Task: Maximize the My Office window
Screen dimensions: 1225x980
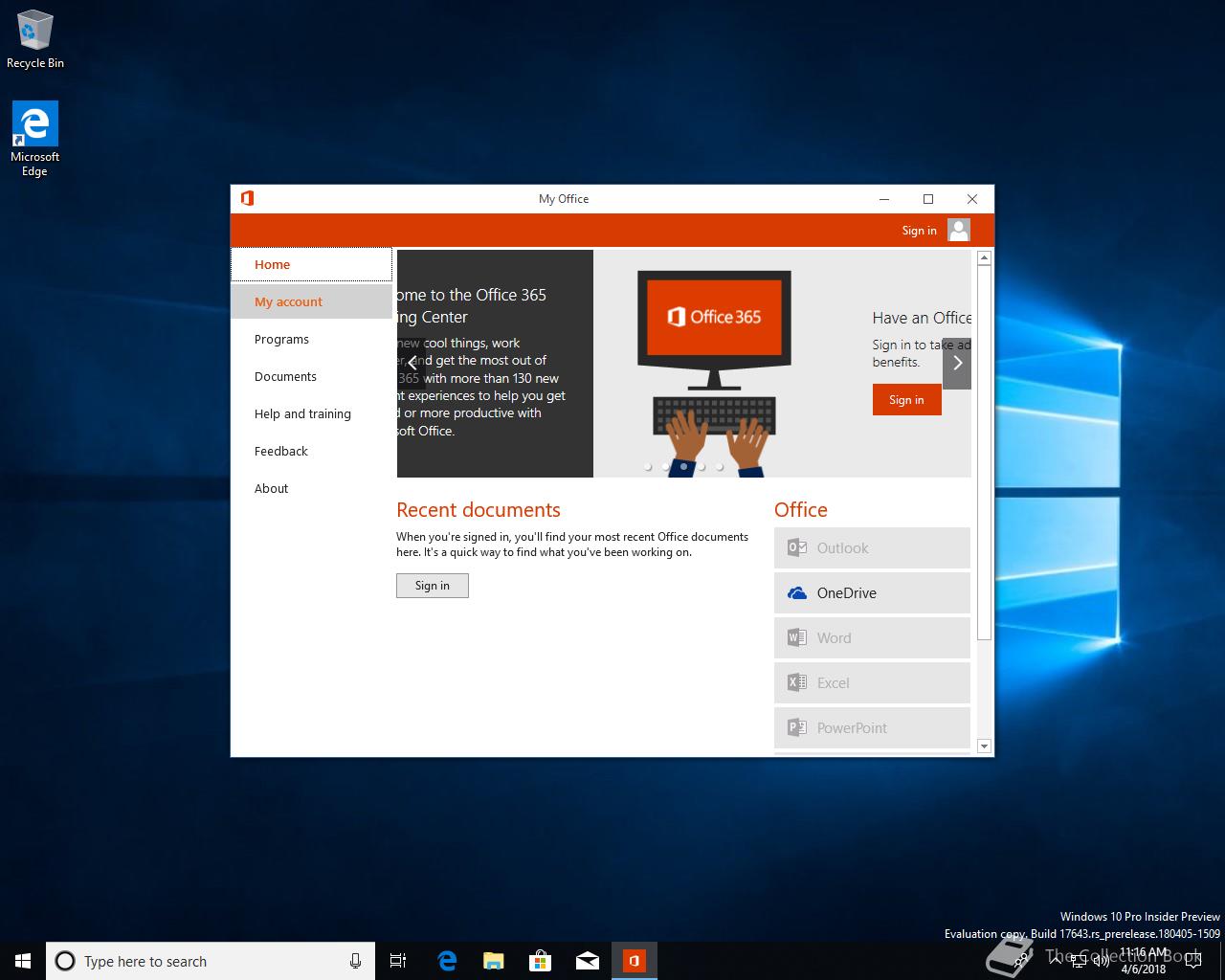Action: click(928, 199)
